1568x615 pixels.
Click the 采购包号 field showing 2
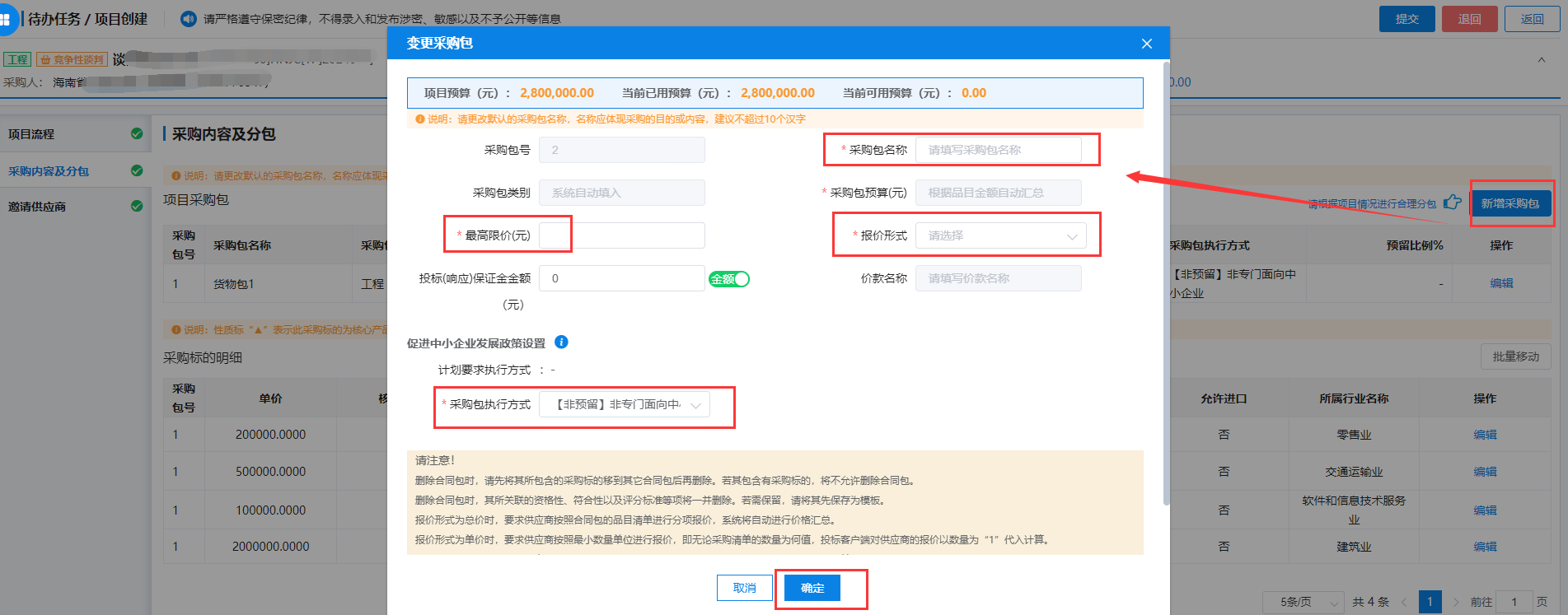tap(622, 150)
